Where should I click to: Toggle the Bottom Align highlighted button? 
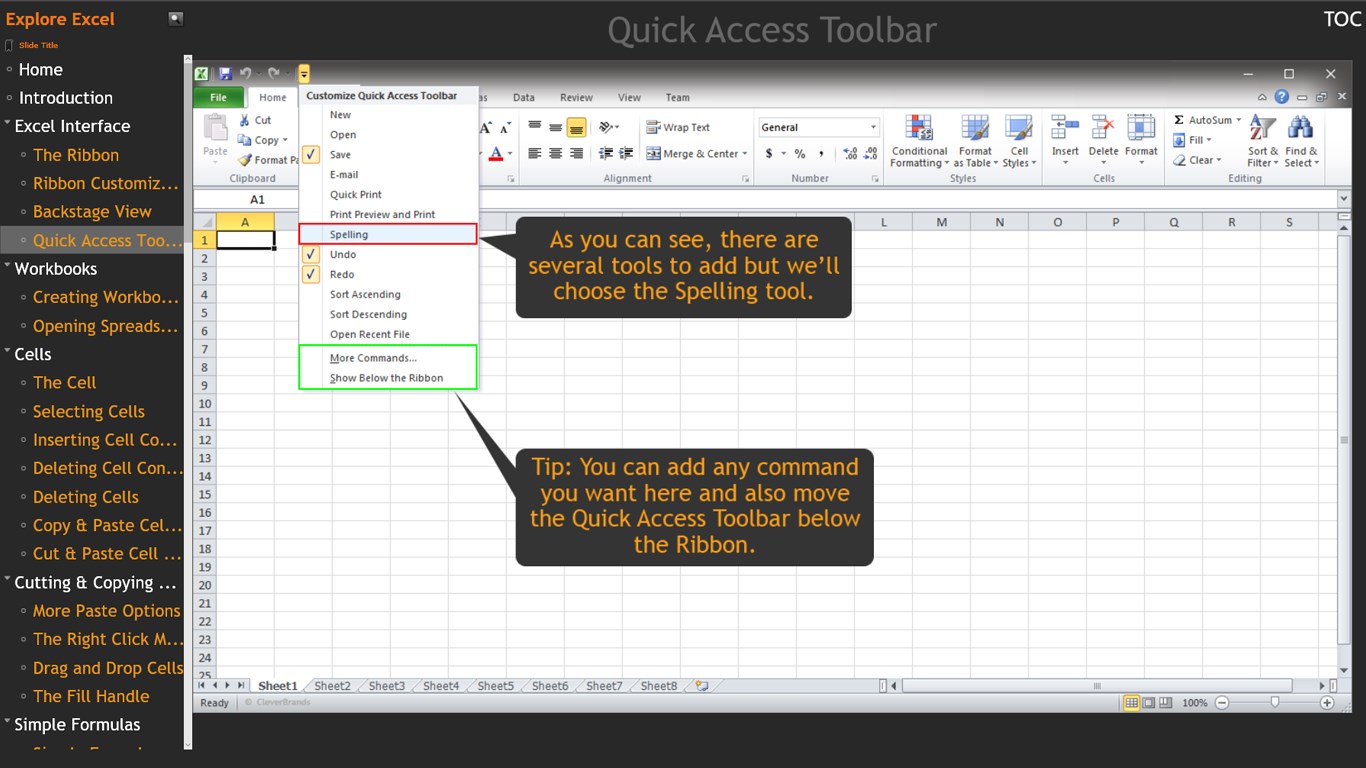coord(576,127)
